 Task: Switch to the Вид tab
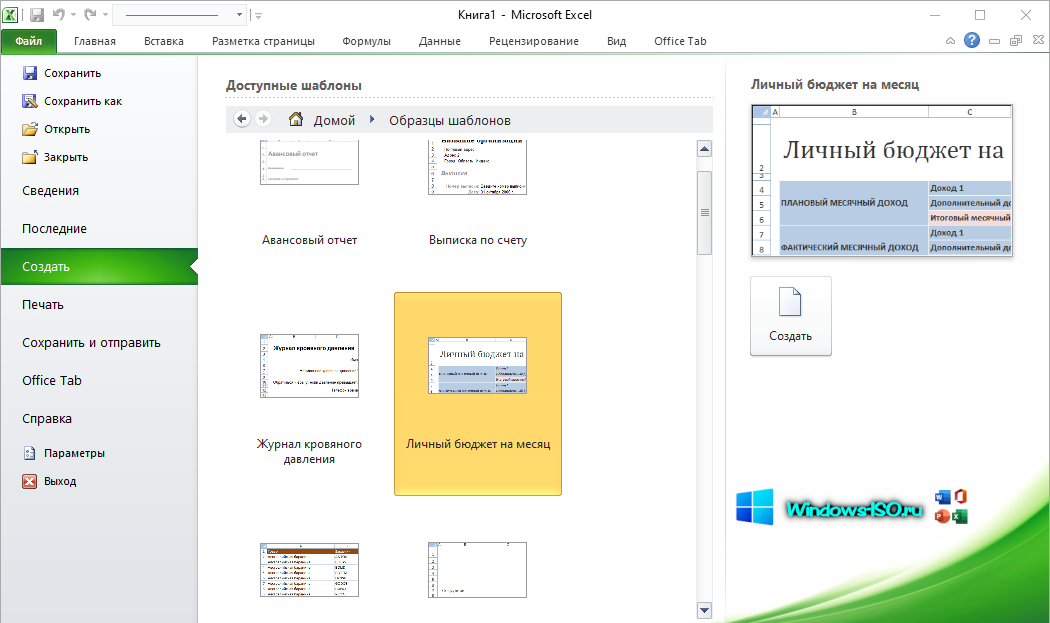pyautogui.click(x=616, y=41)
